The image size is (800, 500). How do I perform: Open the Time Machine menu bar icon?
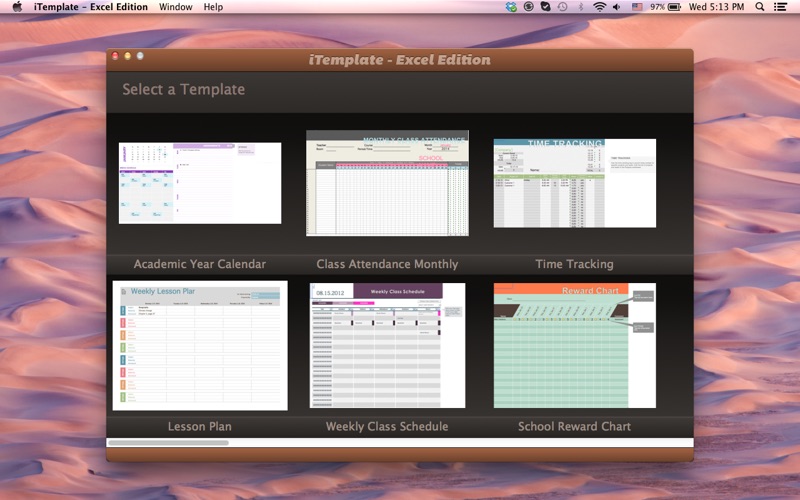(x=563, y=7)
